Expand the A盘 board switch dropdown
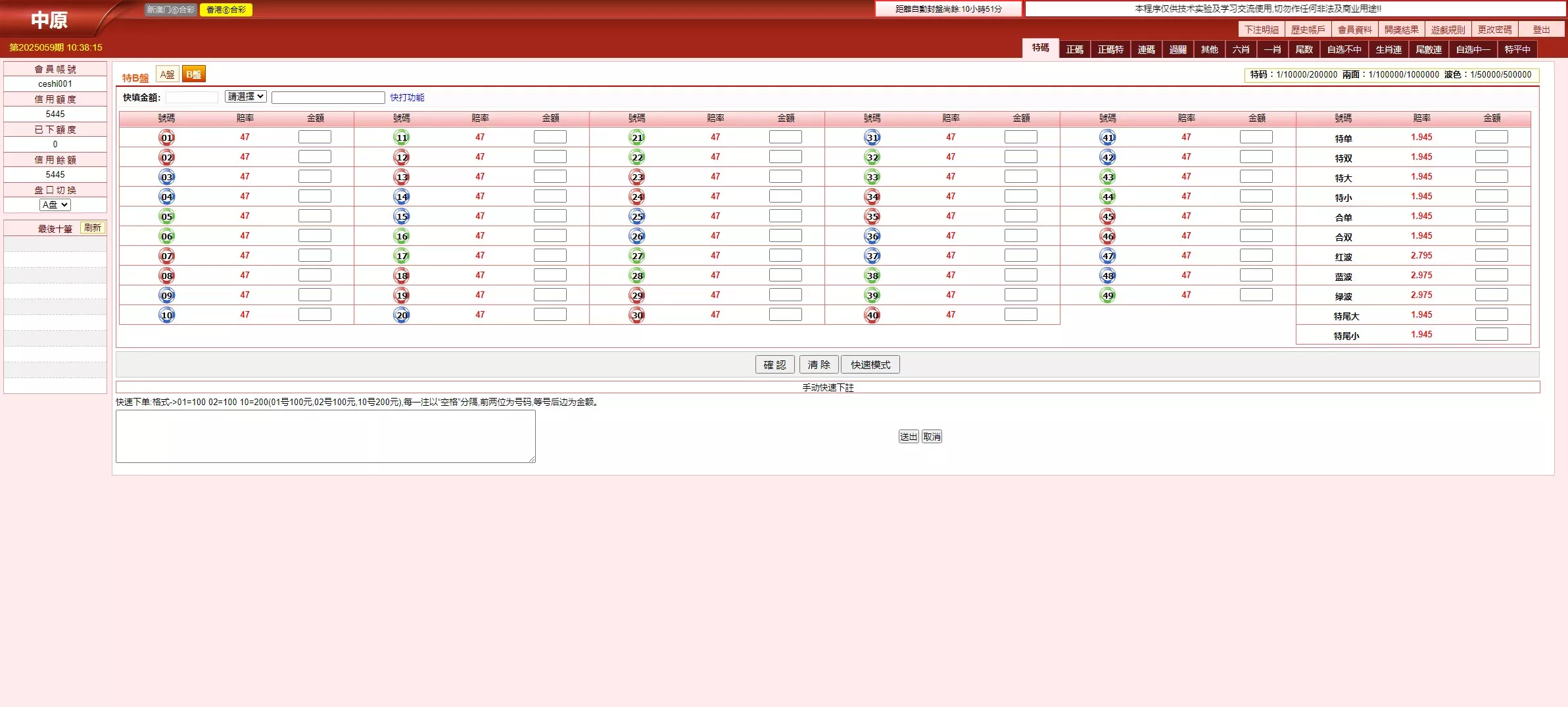The image size is (1568, 707). [55, 205]
